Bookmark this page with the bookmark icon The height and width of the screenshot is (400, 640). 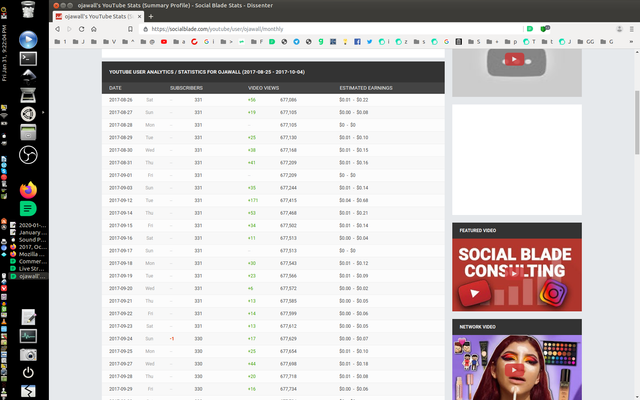pyautogui.click(x=130, y=29)
